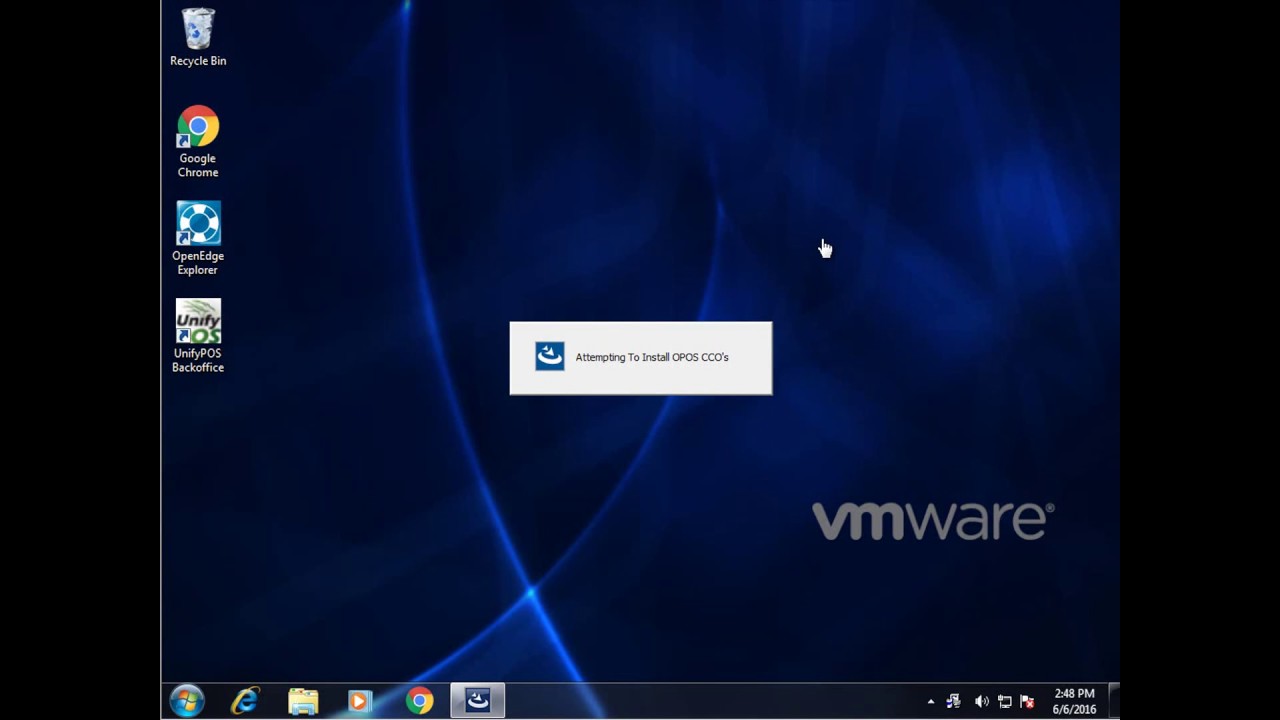Open Windows Media Player from the taskbar

(x=360, y=701)
